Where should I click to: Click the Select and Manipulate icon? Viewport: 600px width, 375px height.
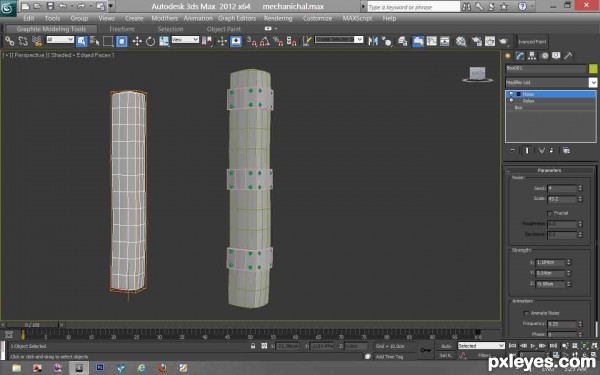222,41
